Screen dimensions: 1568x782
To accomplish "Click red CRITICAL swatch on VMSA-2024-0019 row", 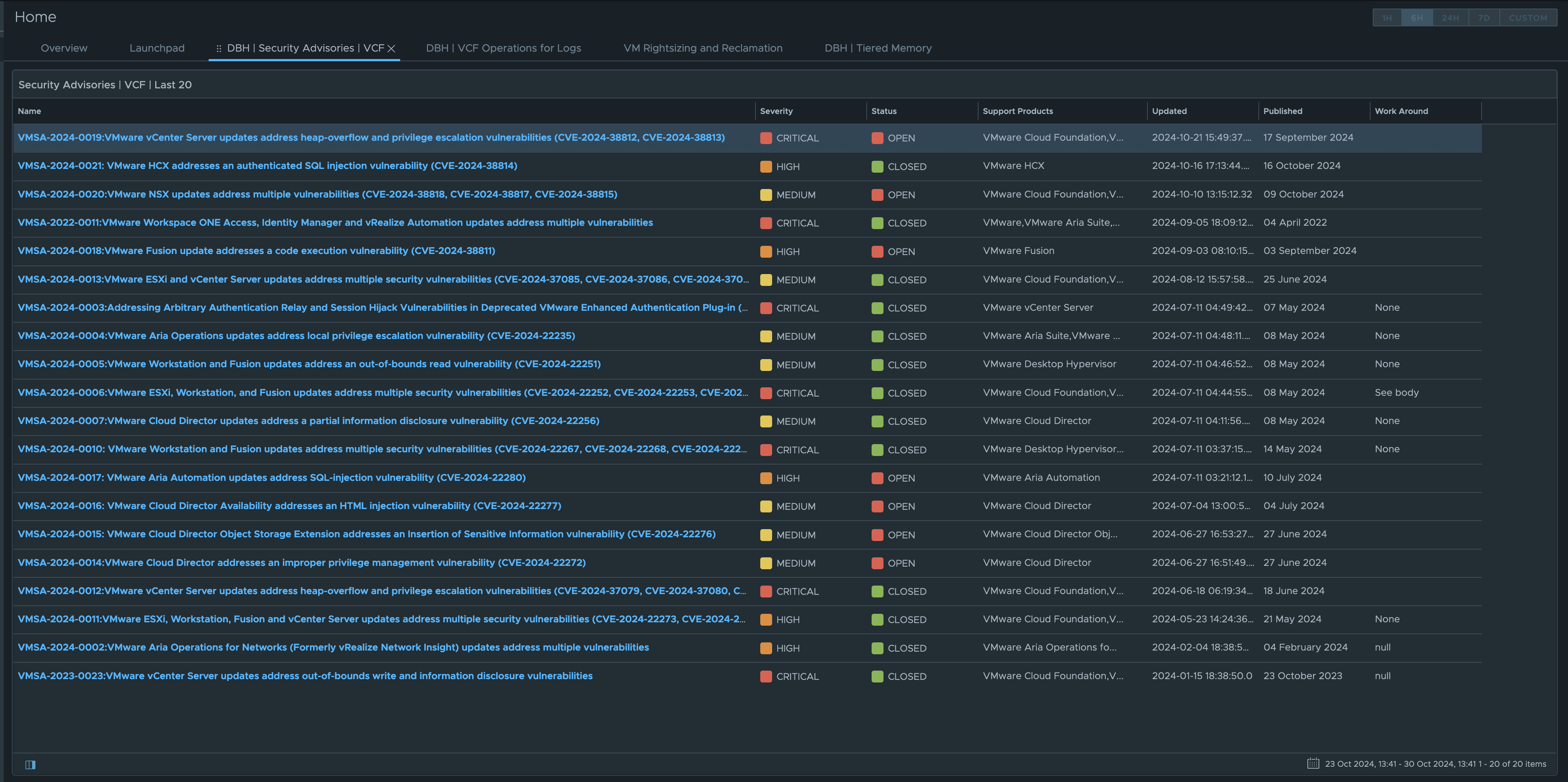I will (766, 138).
